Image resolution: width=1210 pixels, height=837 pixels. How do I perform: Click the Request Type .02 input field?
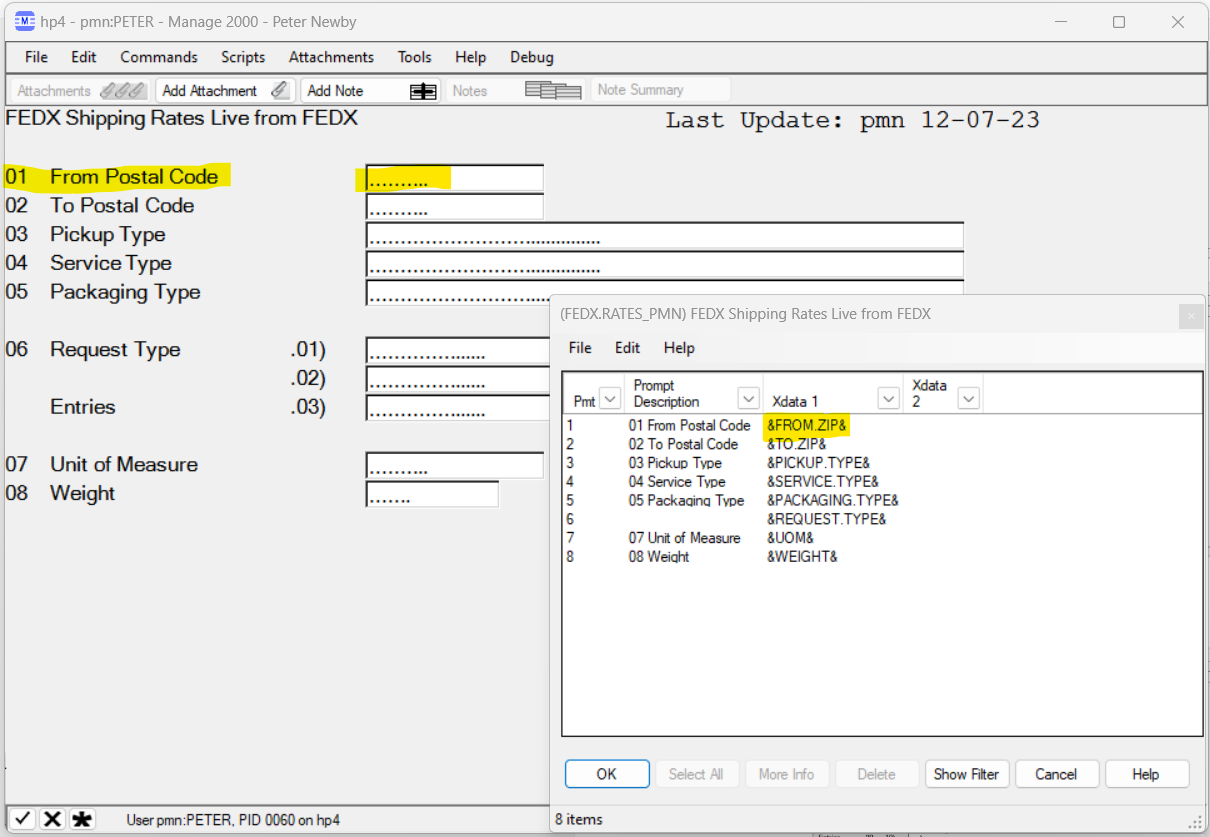pos(457,380)
